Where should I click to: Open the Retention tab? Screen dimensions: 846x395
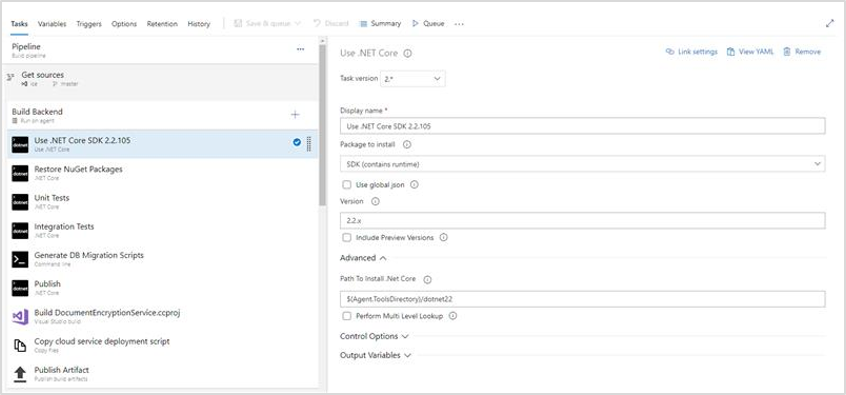coord(162,24)
